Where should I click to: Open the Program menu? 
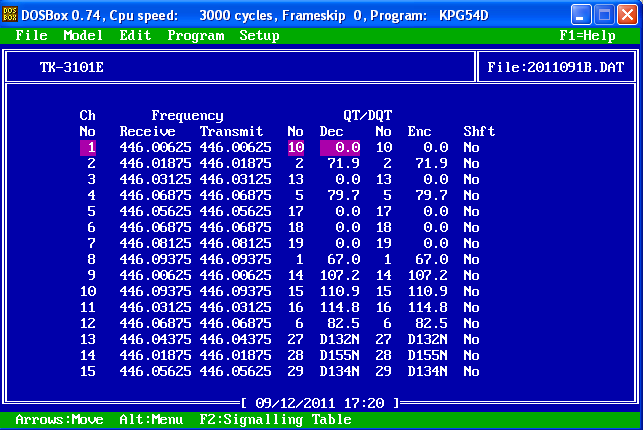196,36
